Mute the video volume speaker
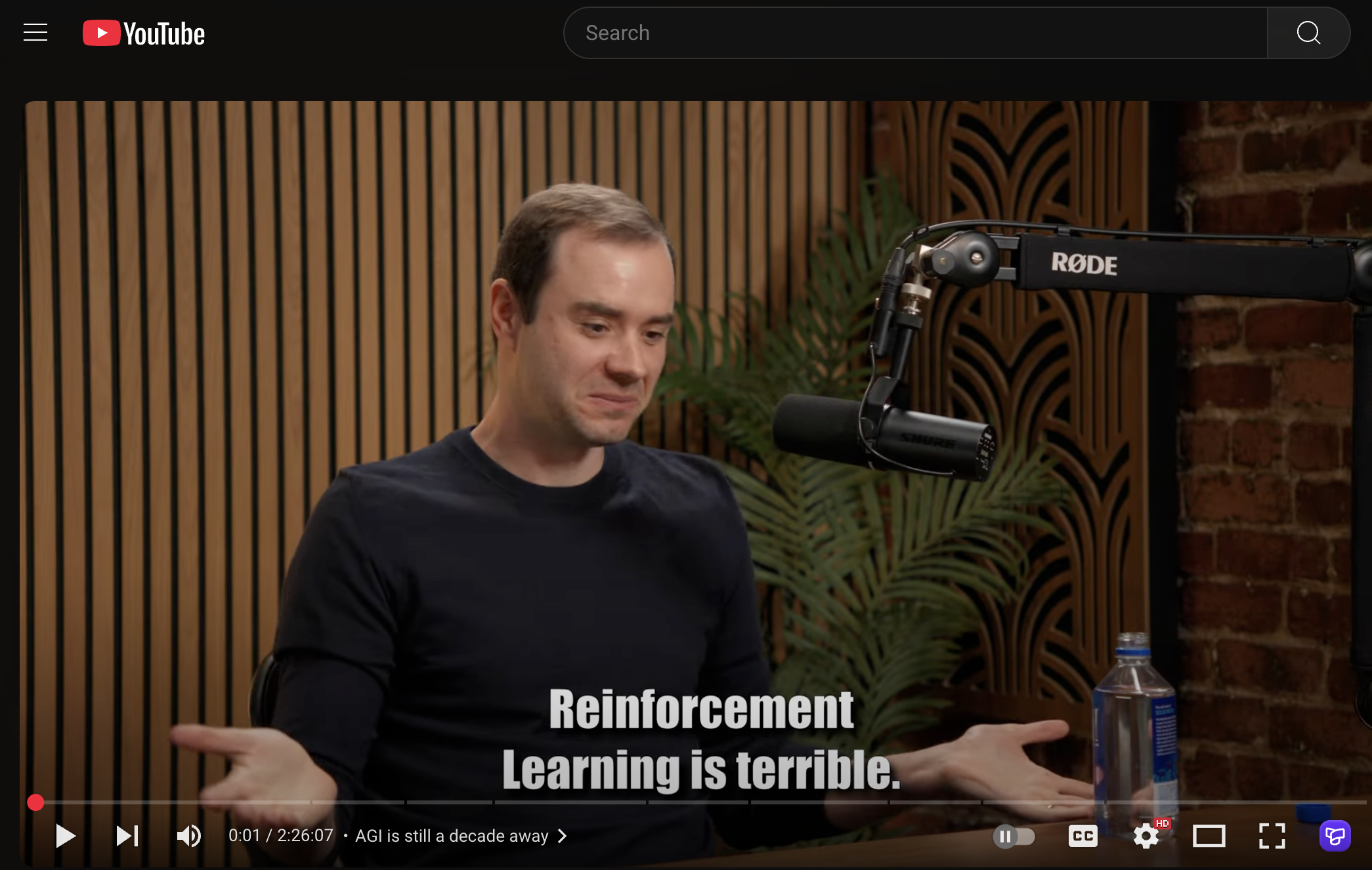Image resolution: width=1372 pixels, height=870 pixels. point(188,836)
